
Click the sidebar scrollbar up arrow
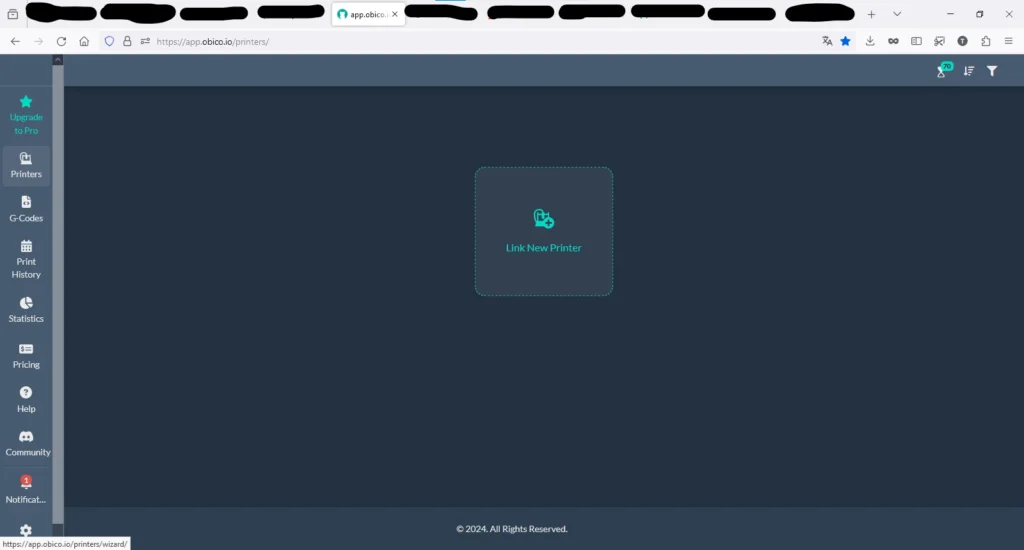[x=58, y=60]
